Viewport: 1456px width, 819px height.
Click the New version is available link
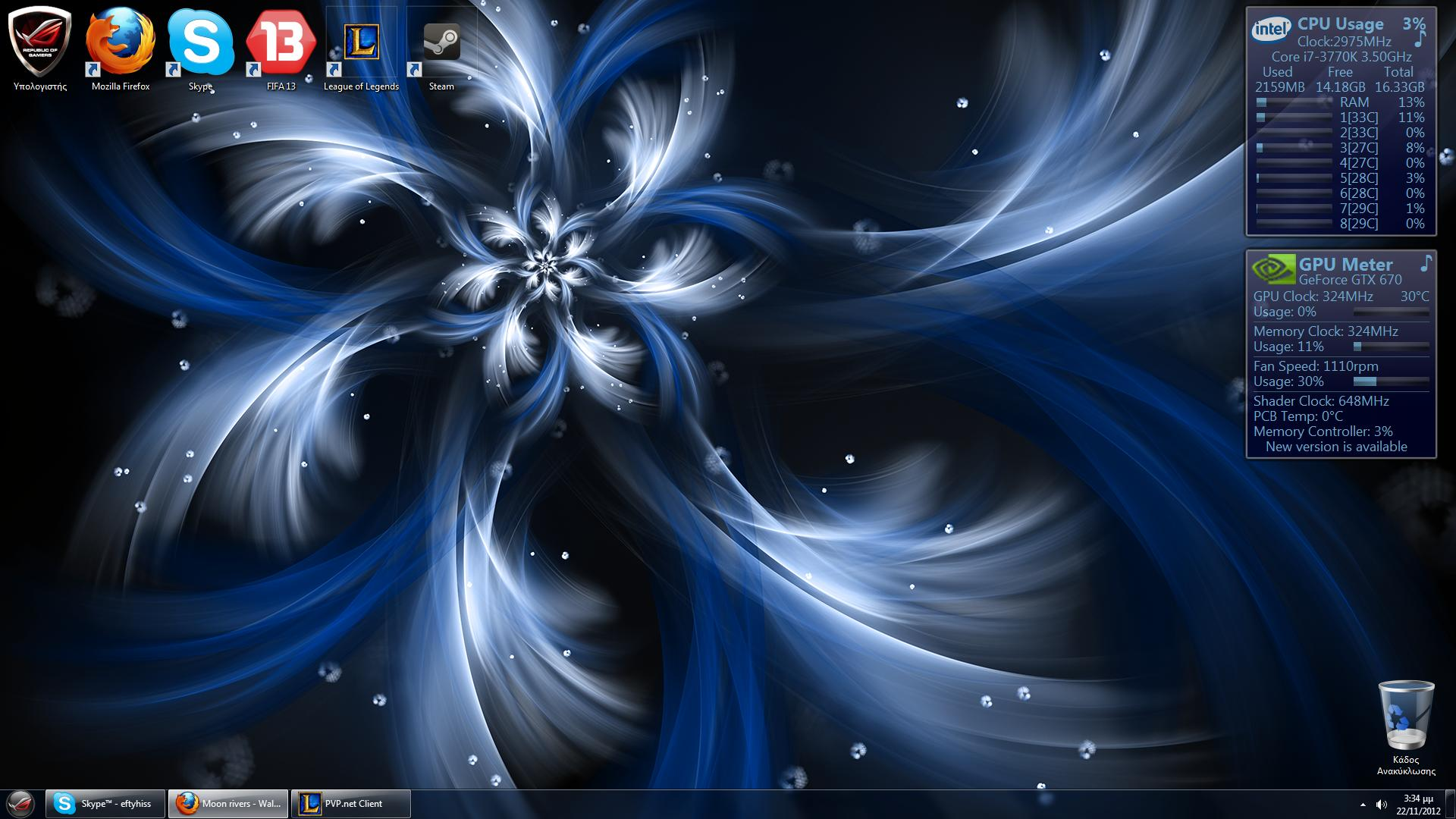click(x=1336, y=447)
